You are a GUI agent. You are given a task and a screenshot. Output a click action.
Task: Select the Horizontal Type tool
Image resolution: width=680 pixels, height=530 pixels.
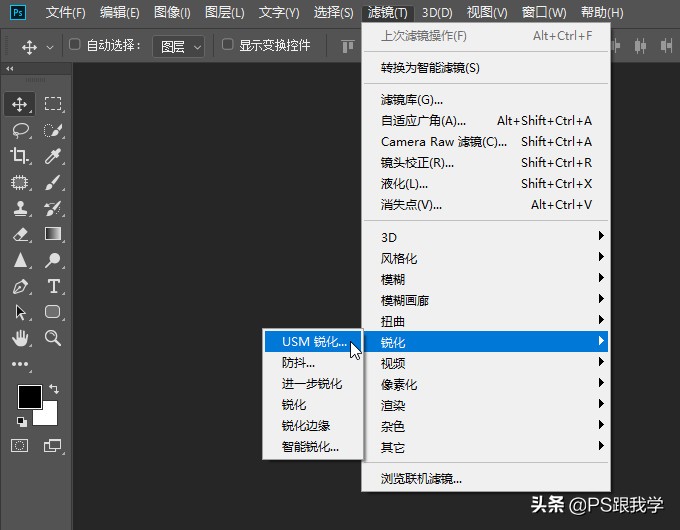53,286
